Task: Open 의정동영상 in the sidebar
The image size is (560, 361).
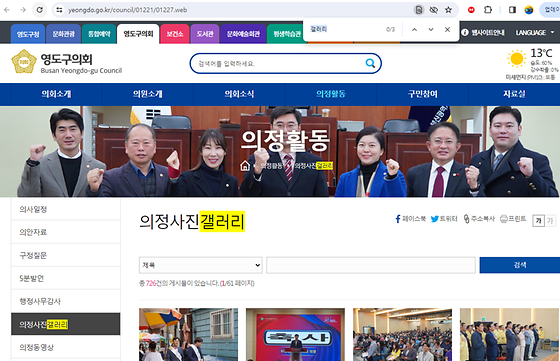Action: [66, 347]
